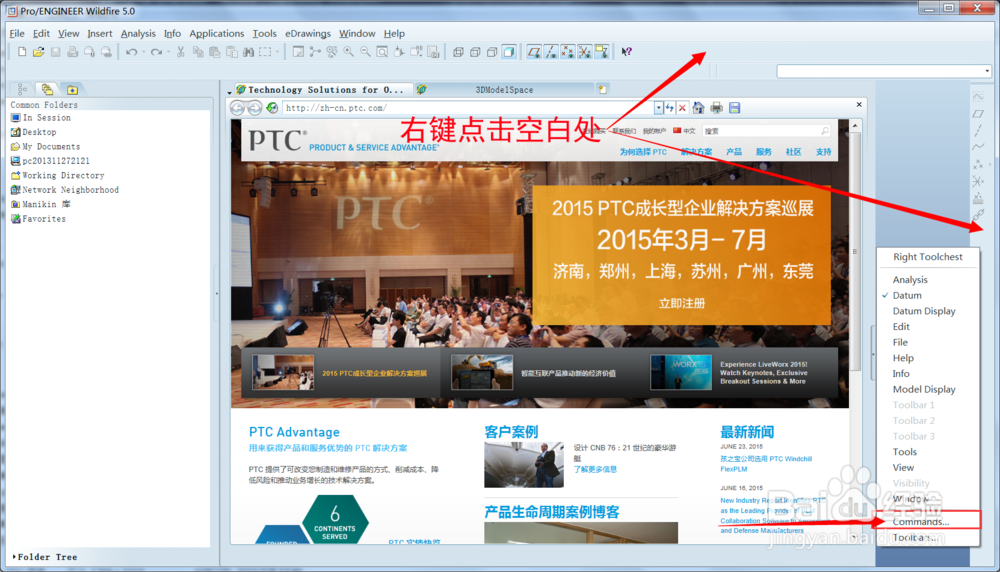The image size is (1000, 572).
Task: Open the File menu
Action: click(17, 33)
